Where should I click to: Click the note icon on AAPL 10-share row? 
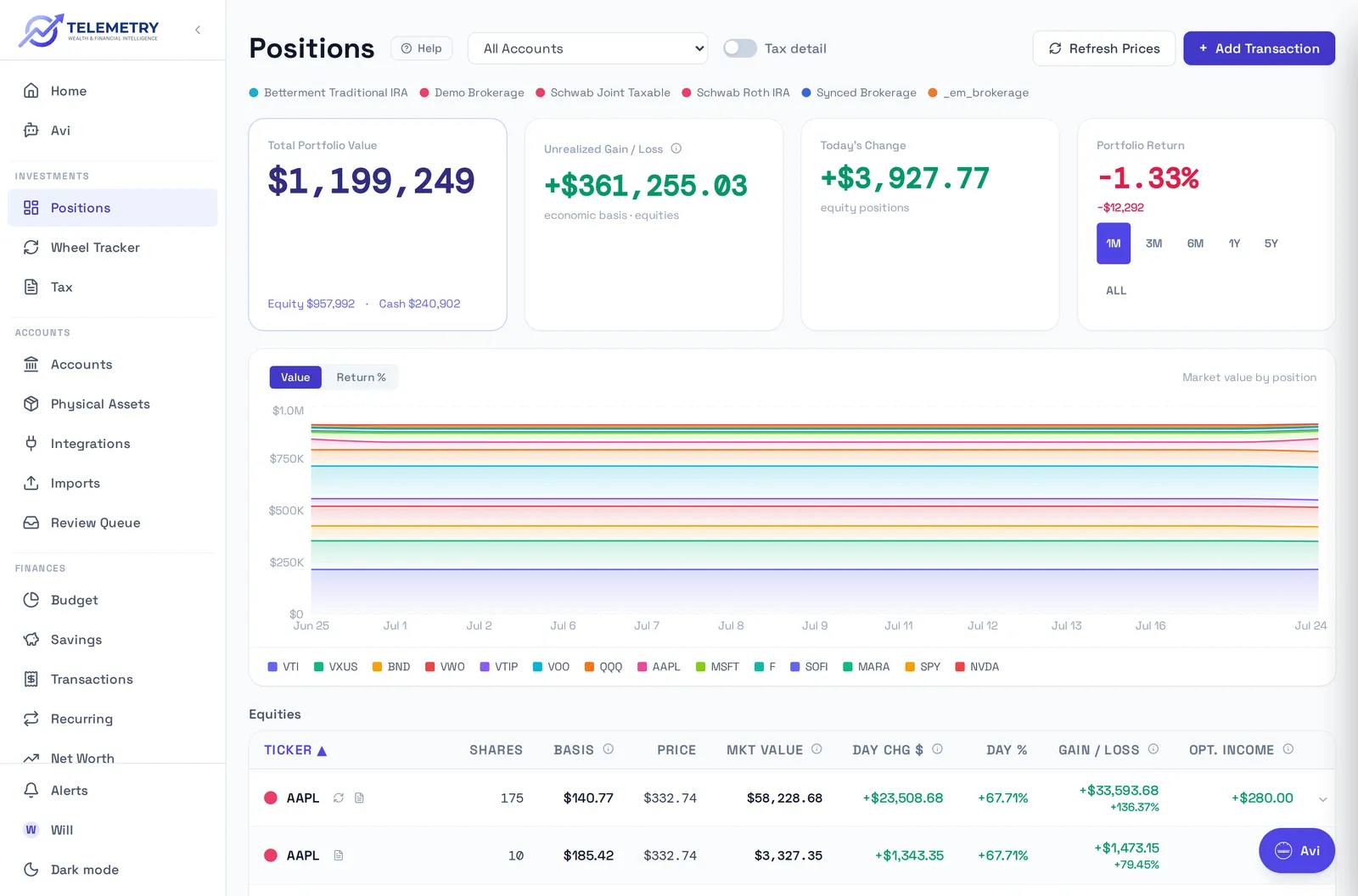point(339,855)
